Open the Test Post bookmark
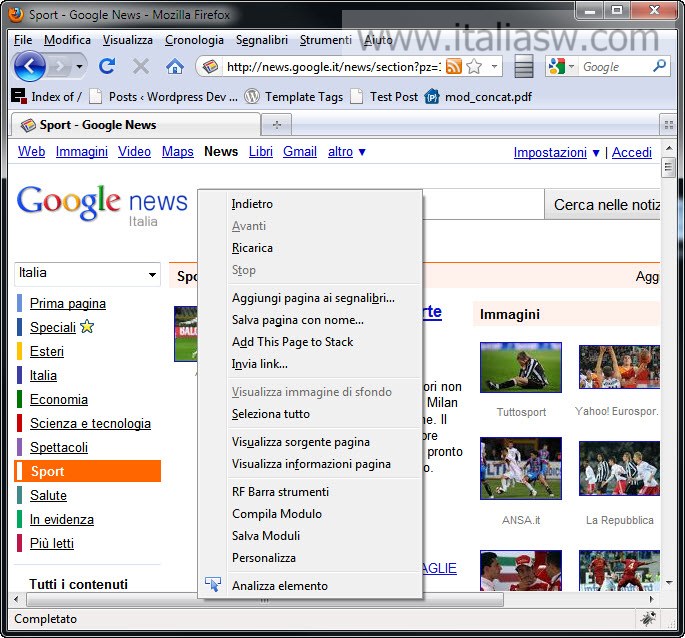This screenshot has width=685, height=638. (x=384, y=97)
